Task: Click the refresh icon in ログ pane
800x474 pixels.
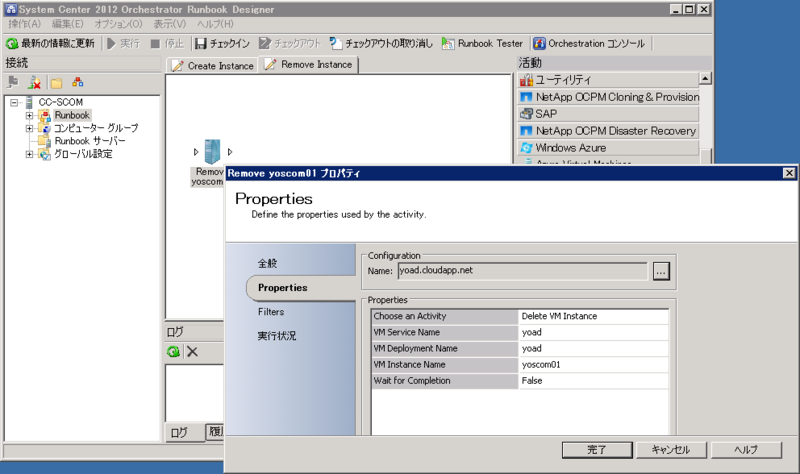Action: click(173, 352)
